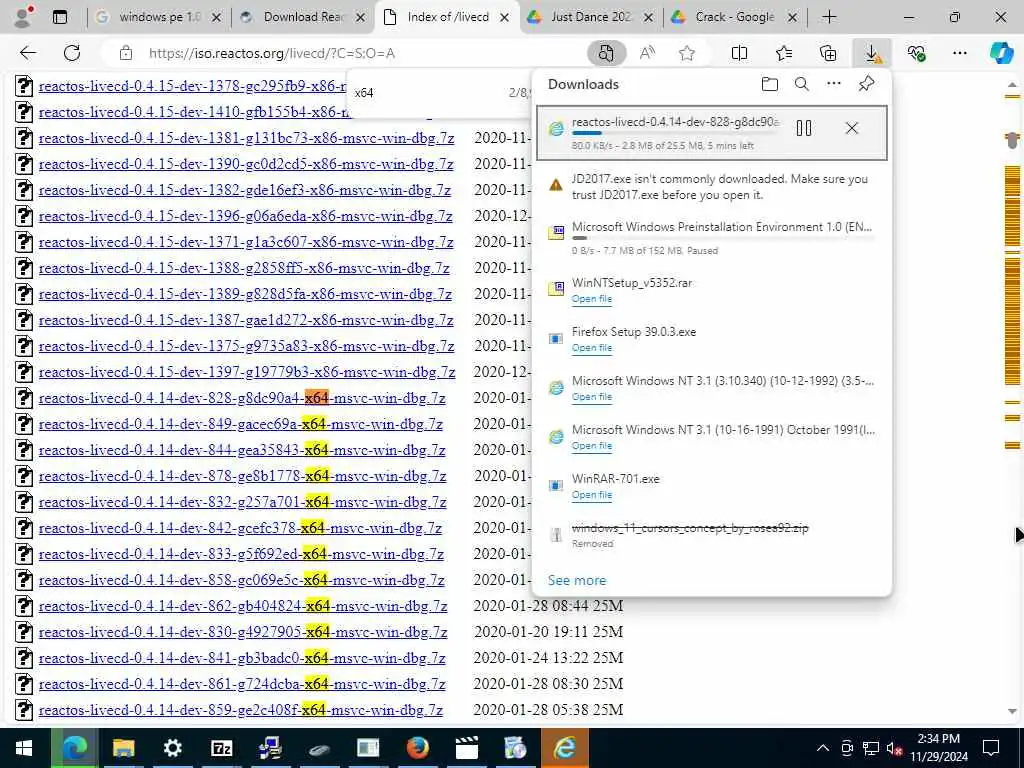Close the windows pe 1.0 tab

coord(217,18)
